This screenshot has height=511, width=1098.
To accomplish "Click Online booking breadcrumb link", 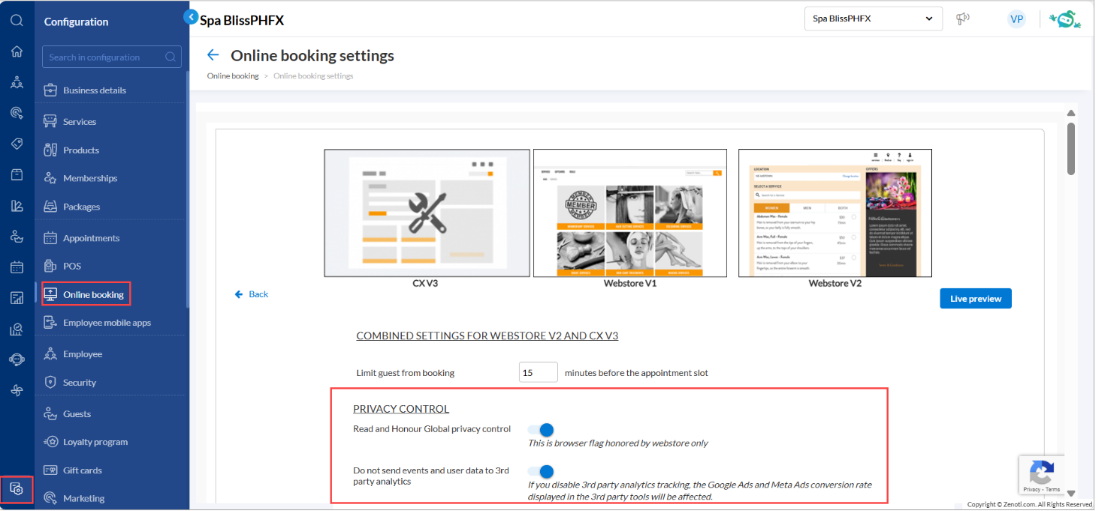I will [x=232, y=76].
